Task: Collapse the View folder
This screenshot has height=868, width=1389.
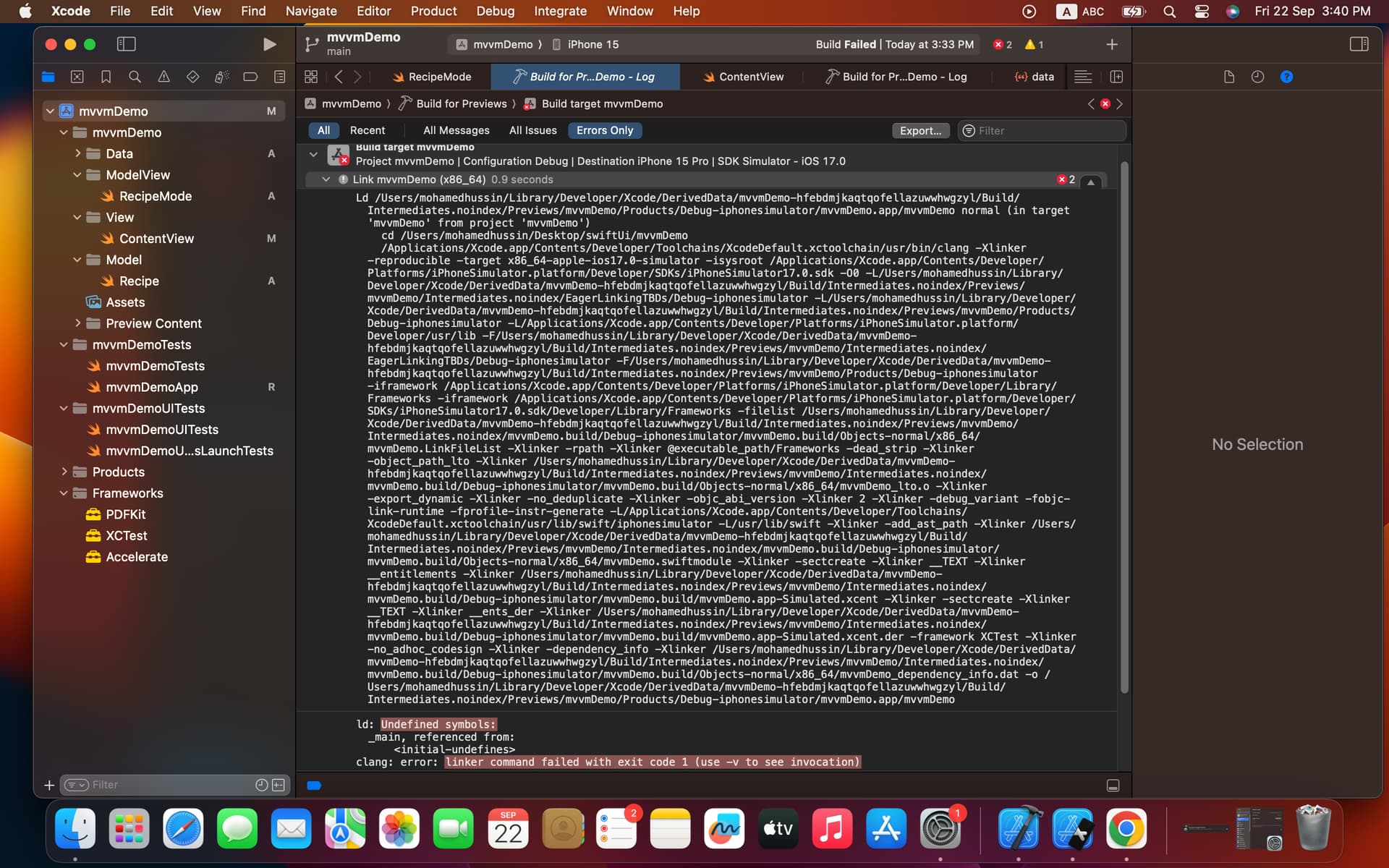Action: click(77, 217)
